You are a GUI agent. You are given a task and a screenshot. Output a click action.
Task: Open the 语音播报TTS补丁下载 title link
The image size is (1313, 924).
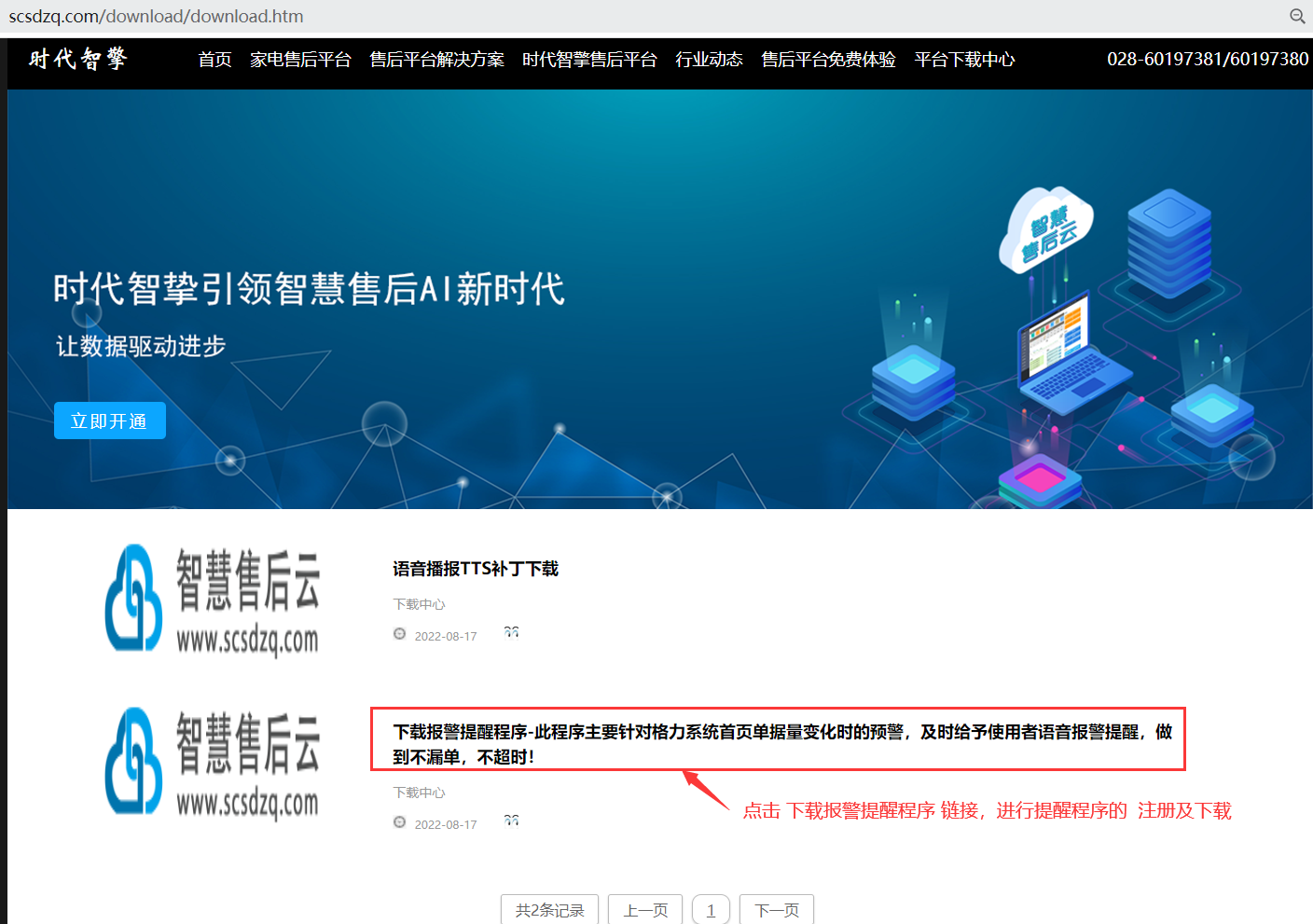click(476, 569)
